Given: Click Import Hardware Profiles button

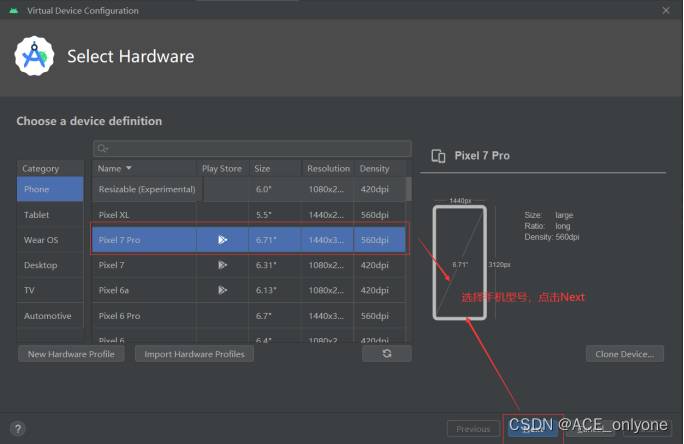Looking at the screenshot, I should pos(194,354).
